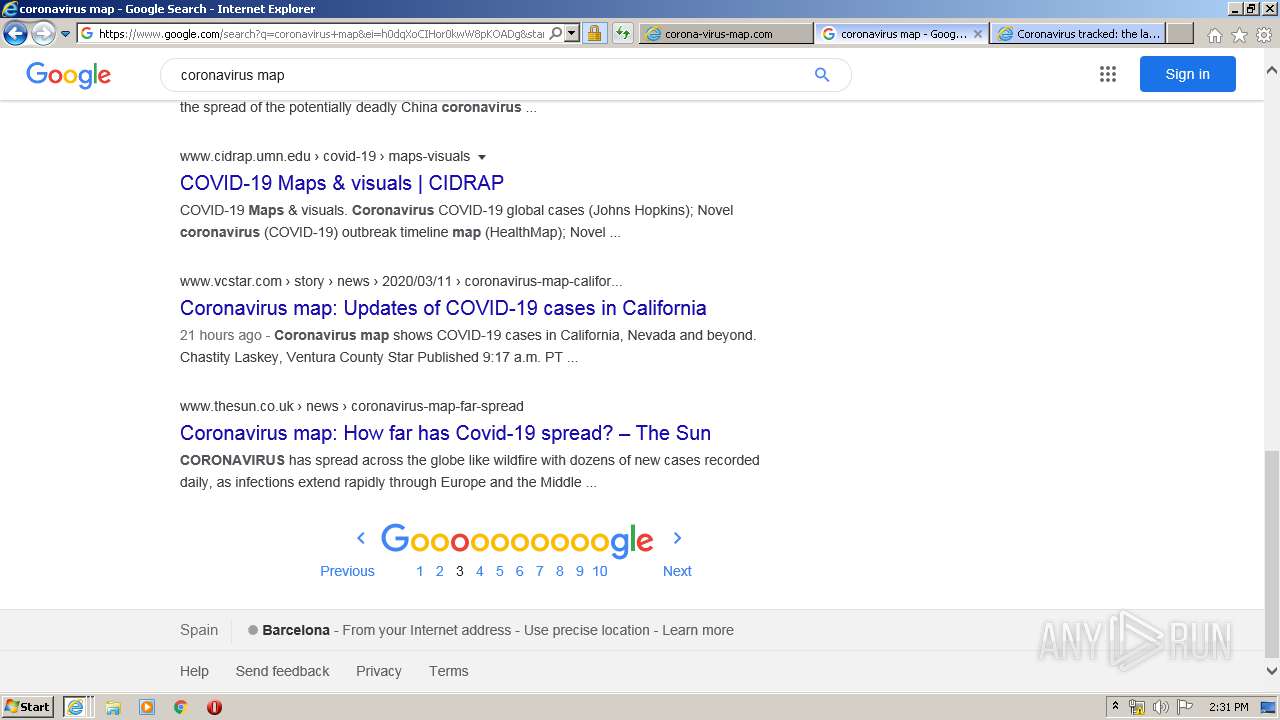
Task: Click the Home icon in IE toolbar
Action: pyautogui.click(x=1214, y=35)
